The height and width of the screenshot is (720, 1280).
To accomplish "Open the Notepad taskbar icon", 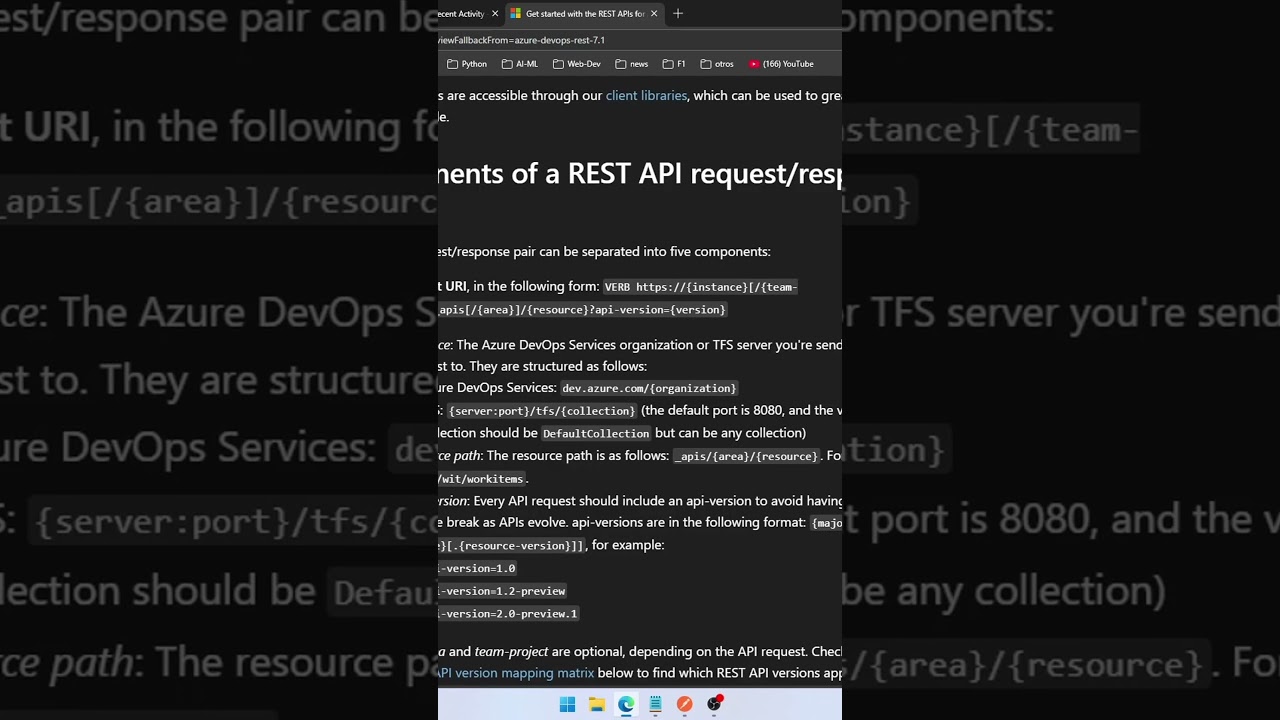I will [655, 704].
